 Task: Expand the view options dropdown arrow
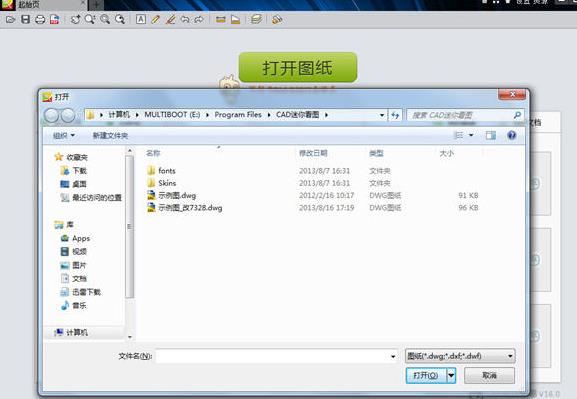click(471, 135)
